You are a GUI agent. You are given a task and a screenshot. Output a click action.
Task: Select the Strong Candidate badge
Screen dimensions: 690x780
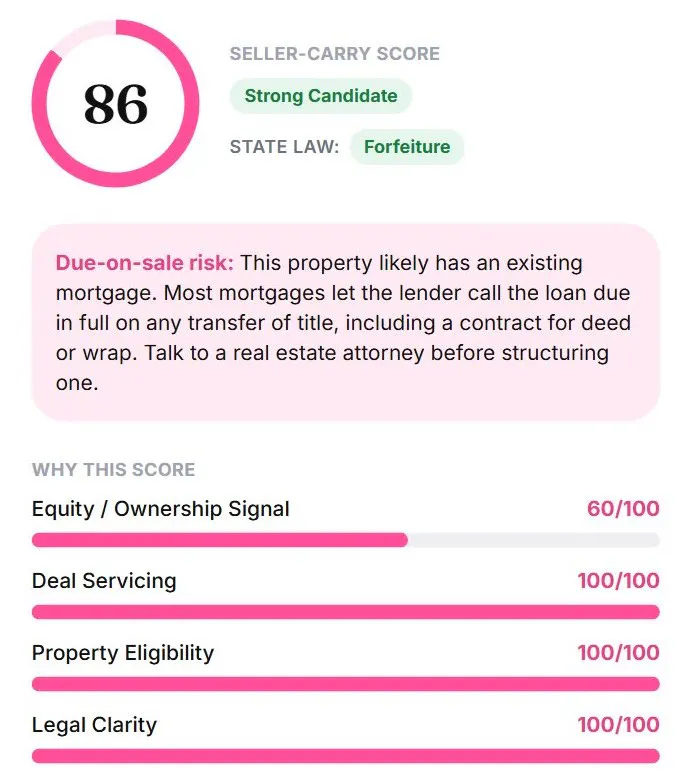(x=321, y=96)
